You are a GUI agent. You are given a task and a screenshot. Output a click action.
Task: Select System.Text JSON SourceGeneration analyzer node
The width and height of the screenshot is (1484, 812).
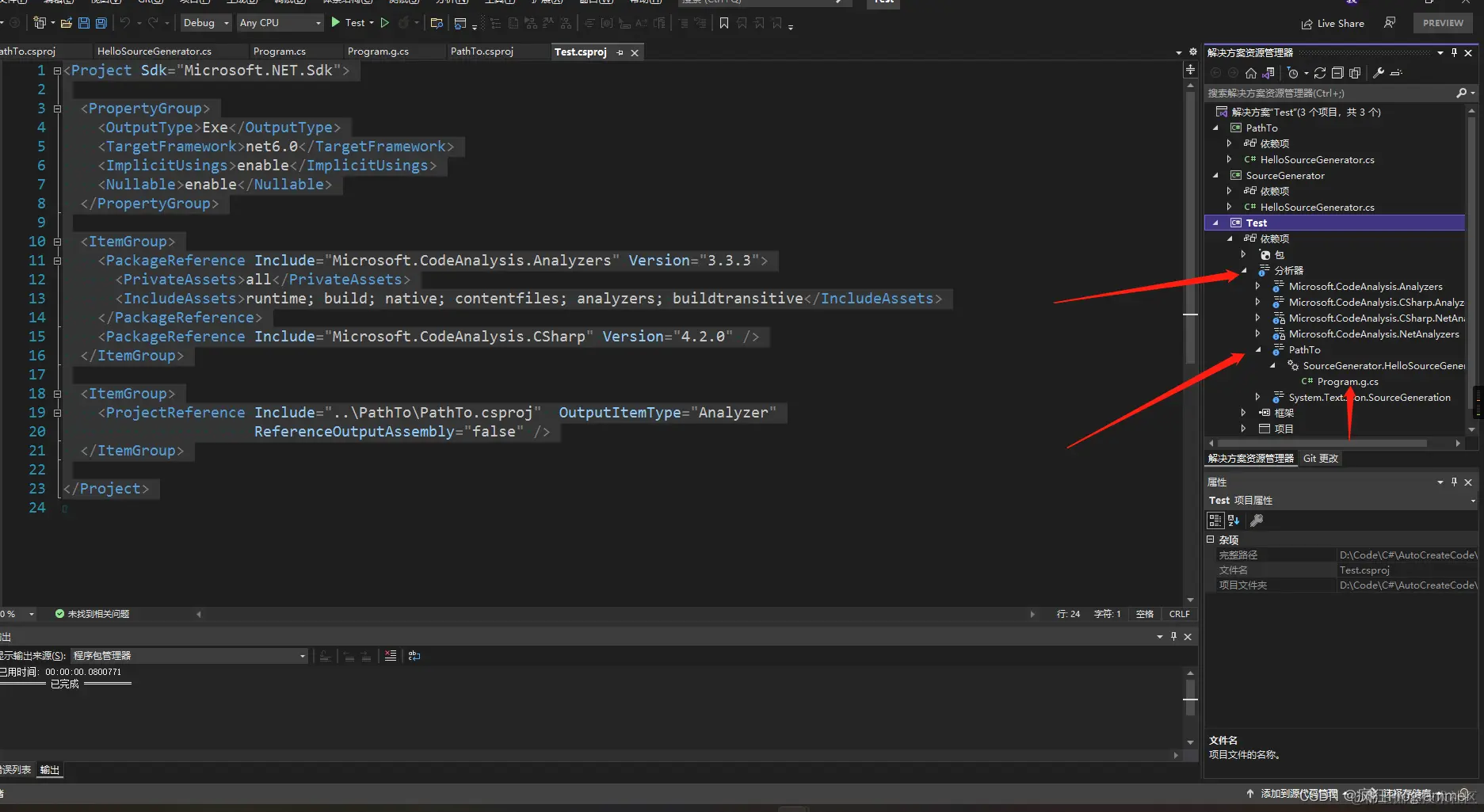[1370, 398]
